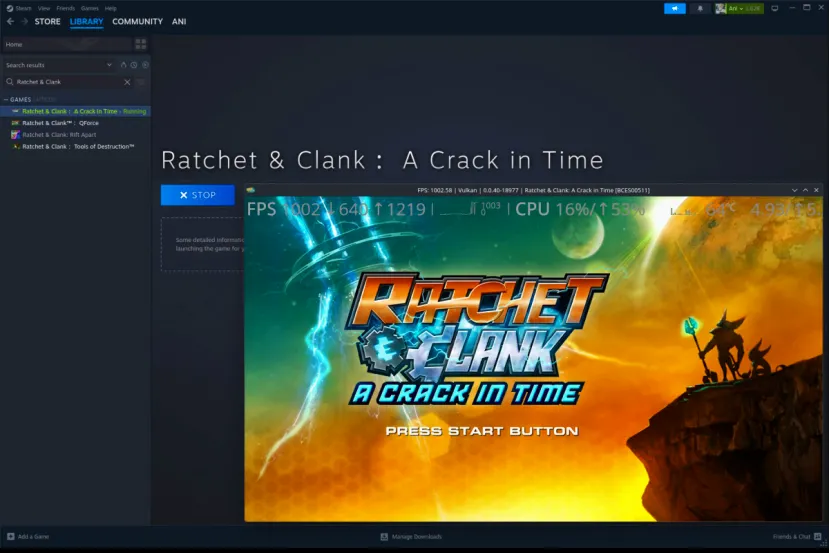
Task: Close the Ratchet & Clank game window
Action: point(816,190)
